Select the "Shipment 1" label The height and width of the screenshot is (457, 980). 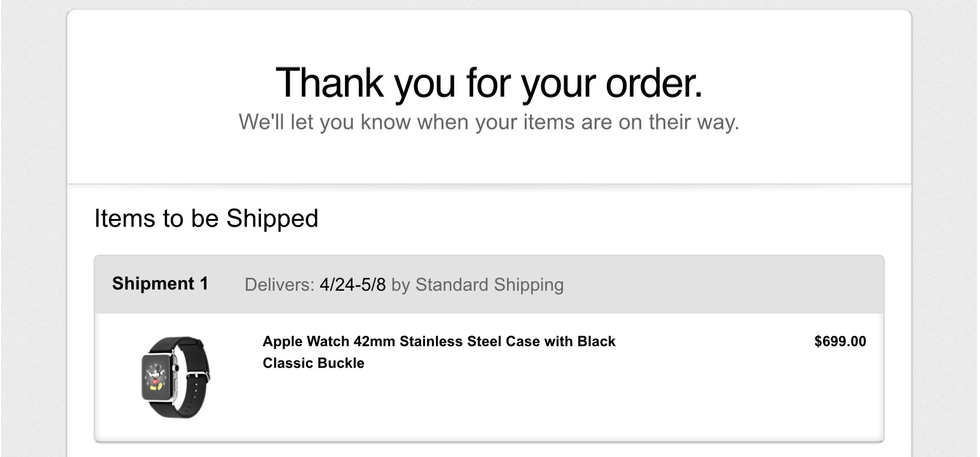click(160, 284)
